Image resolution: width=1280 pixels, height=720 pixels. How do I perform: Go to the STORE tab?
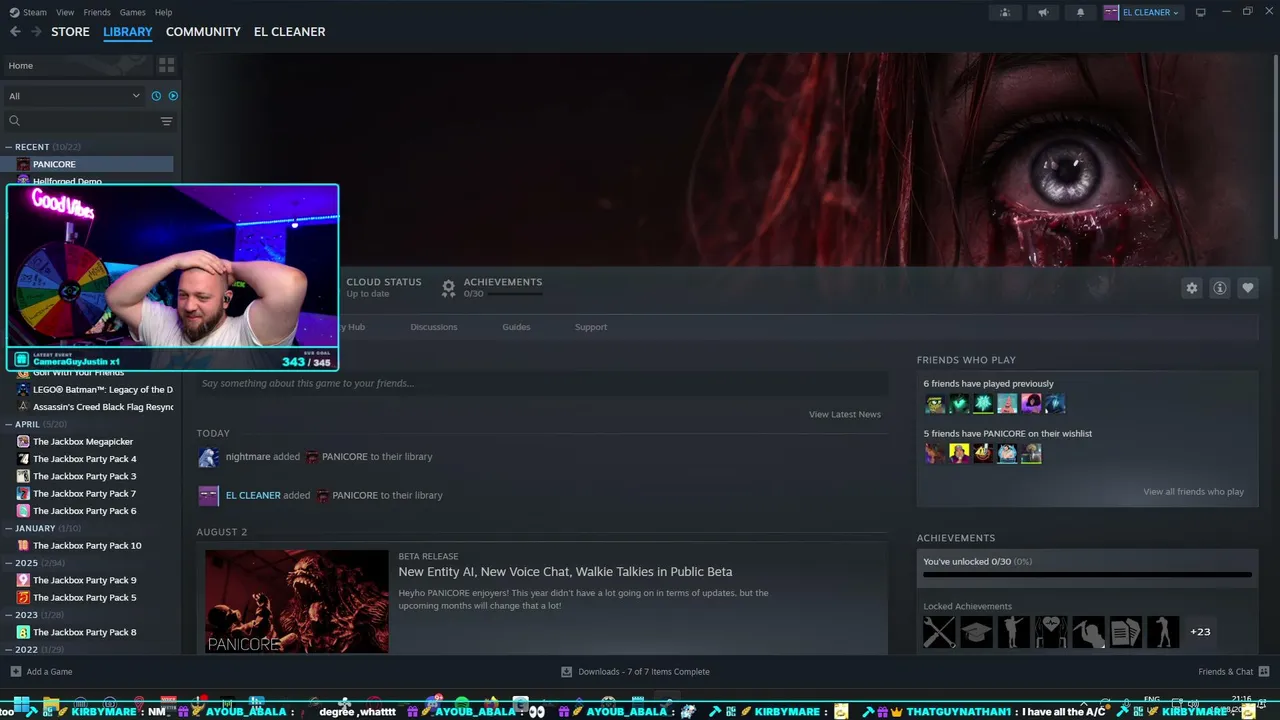(x=70, y=32)
